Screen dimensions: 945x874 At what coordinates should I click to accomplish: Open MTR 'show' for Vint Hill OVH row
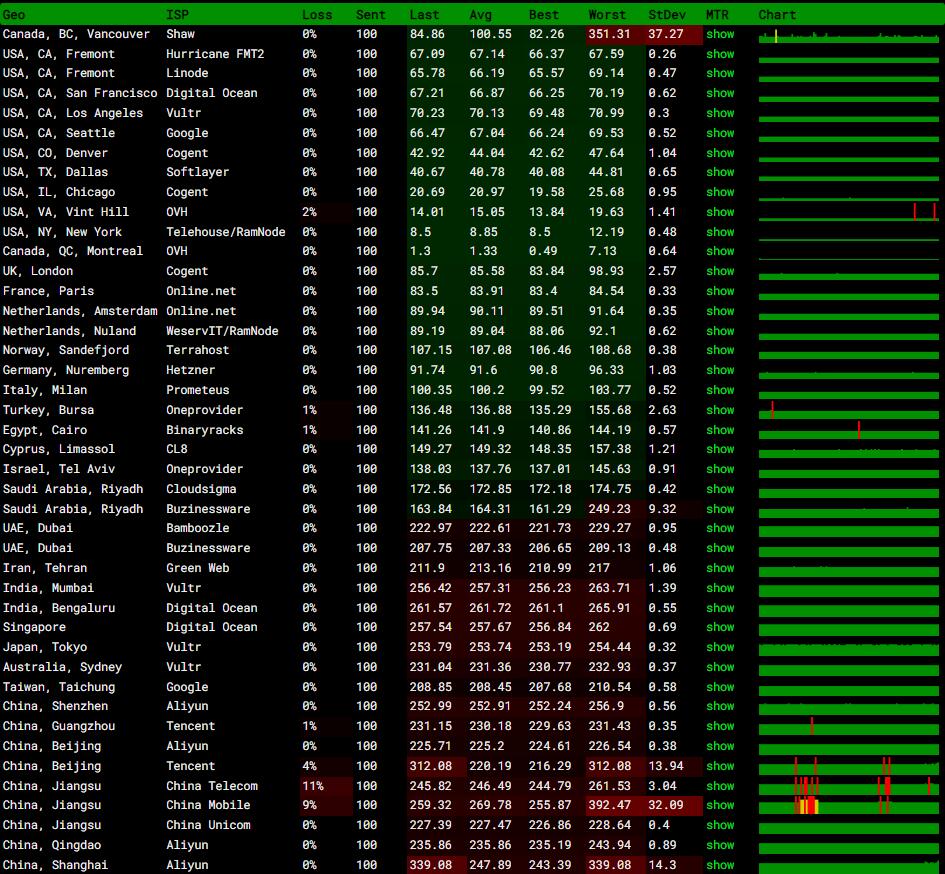pyautogui.click(x=720, y=212)
